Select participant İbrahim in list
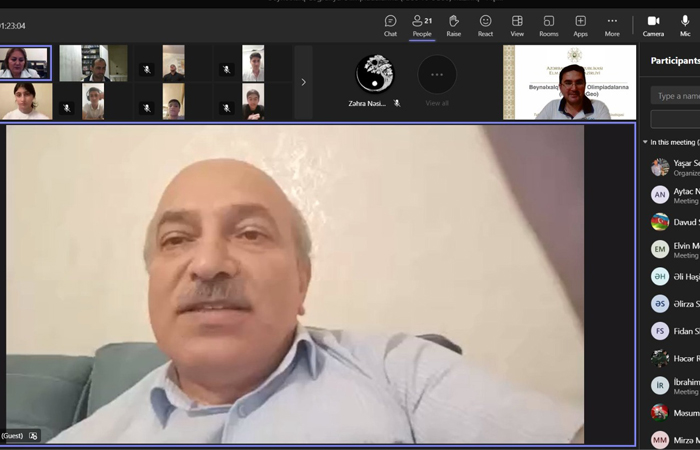Image resolution: width=700 pixels, height=450 pixels. point(675,386)
